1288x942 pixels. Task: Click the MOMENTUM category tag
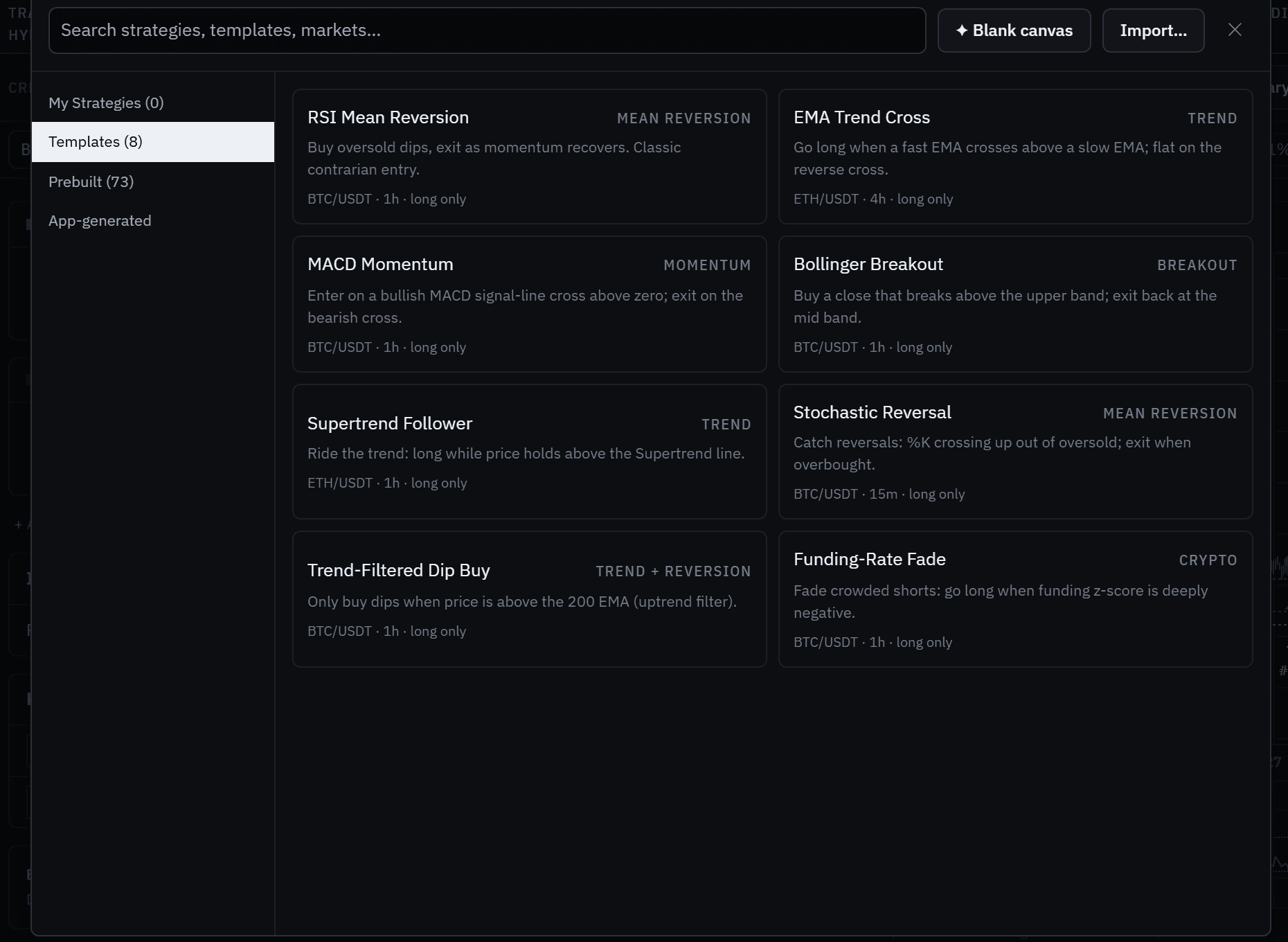point(707,265)
